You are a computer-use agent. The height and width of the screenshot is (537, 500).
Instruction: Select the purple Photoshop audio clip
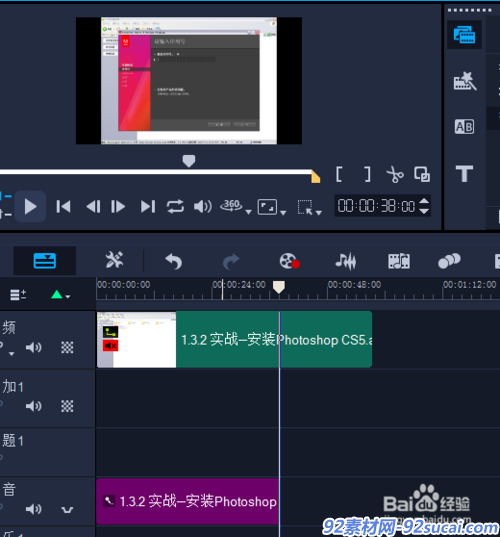coord(188,501)
